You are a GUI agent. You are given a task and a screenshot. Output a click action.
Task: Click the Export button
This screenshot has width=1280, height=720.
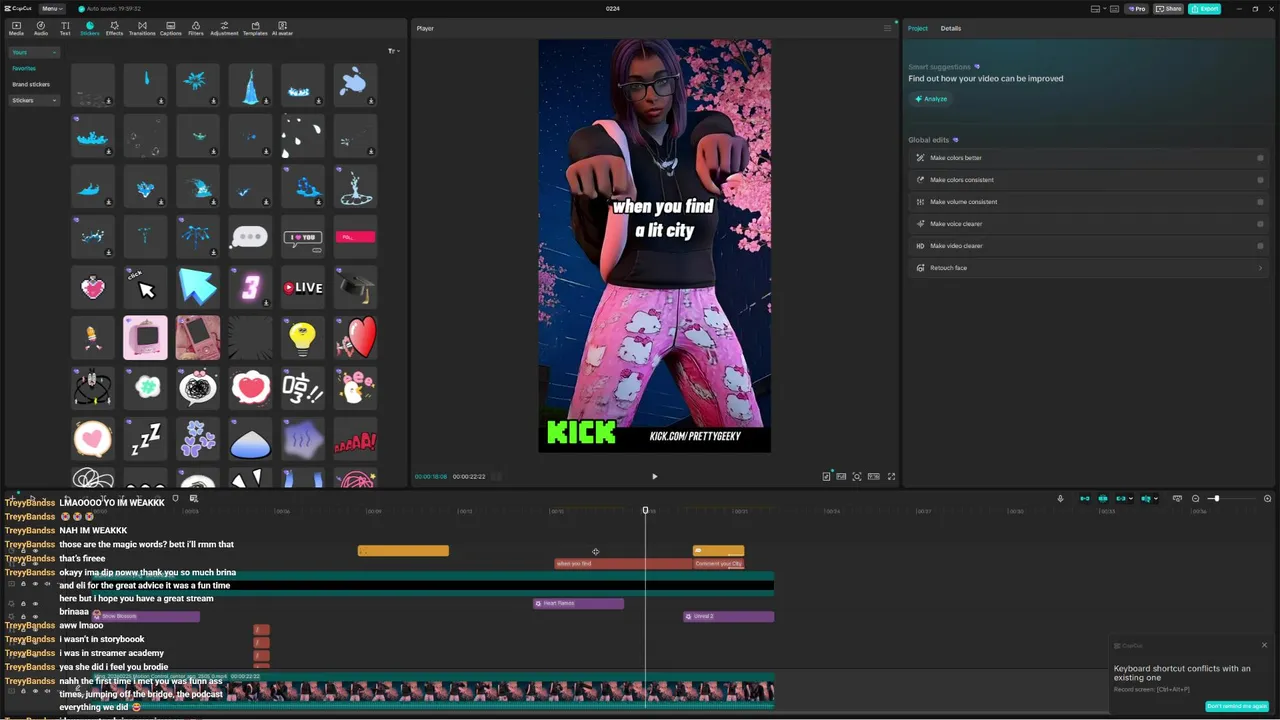click(1205, 8)
